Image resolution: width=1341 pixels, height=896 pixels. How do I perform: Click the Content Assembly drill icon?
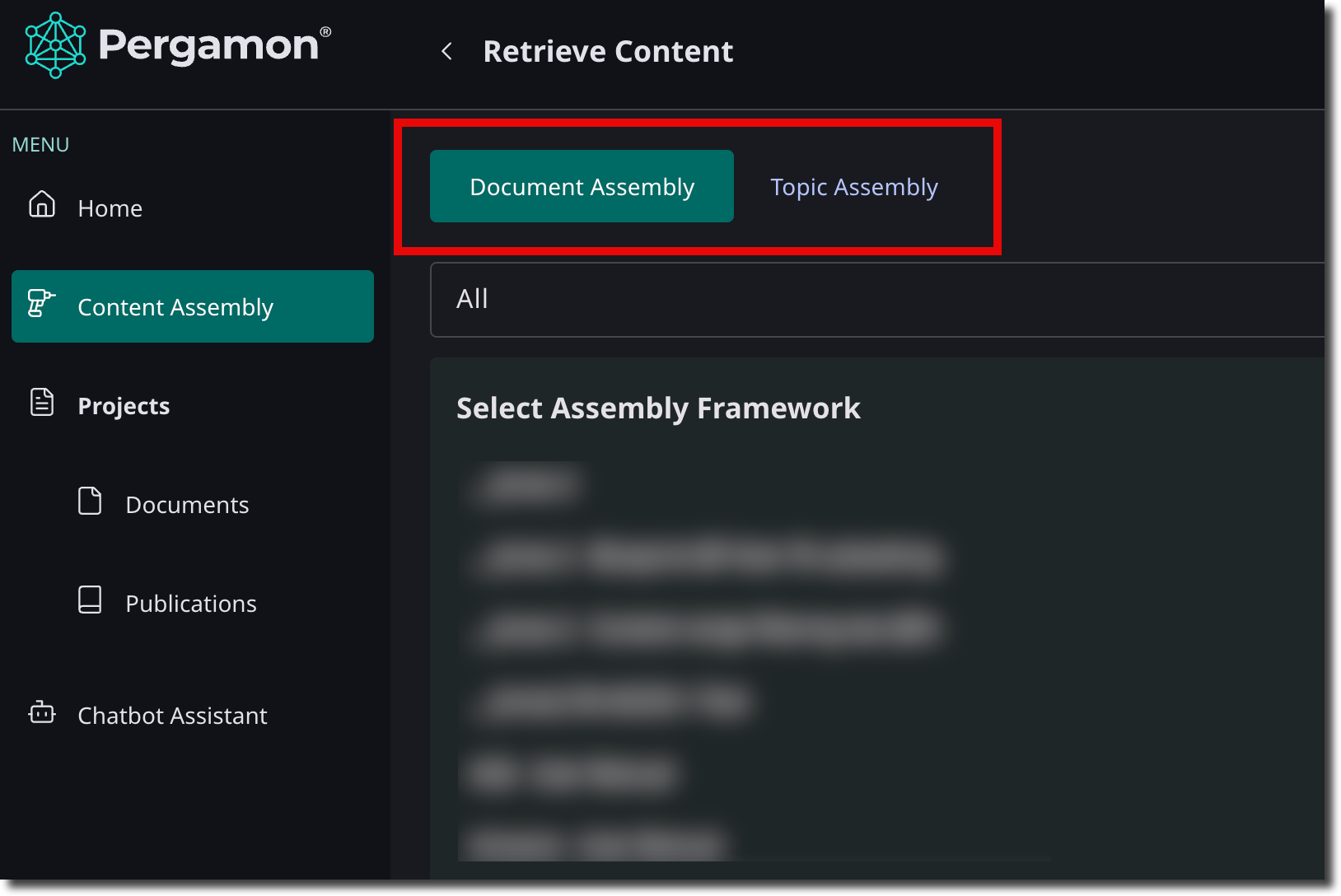pyautogui.click(x=41, y=304)
